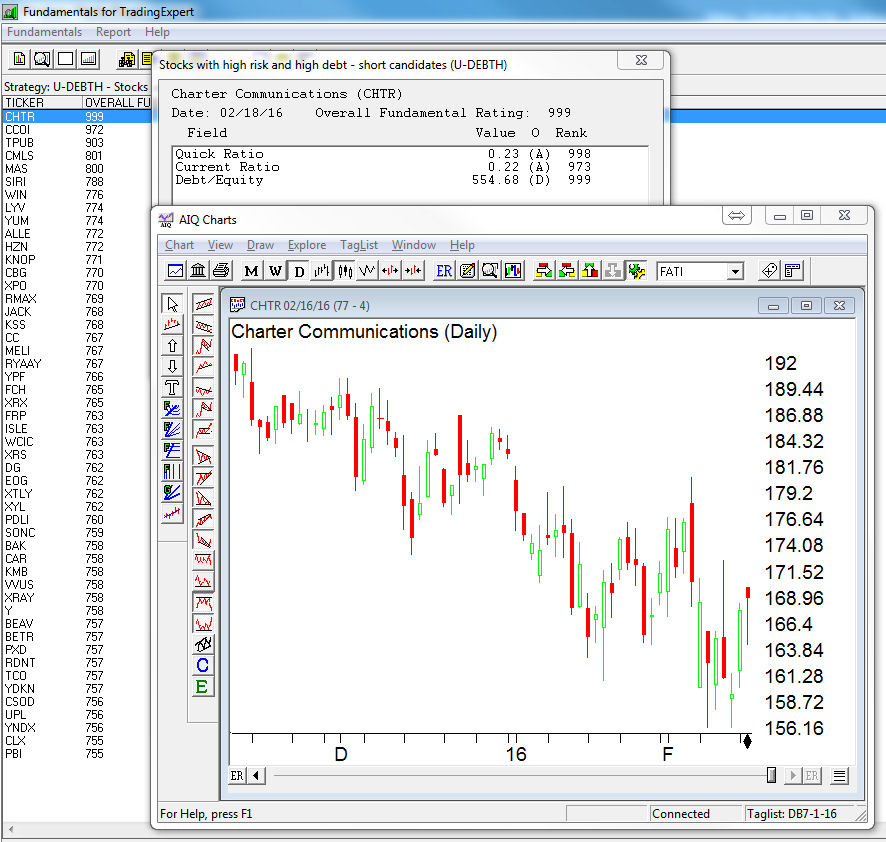Select the trendline drawing tool
The height and width of the screenshot is (842, 886).
coord(172,324)
